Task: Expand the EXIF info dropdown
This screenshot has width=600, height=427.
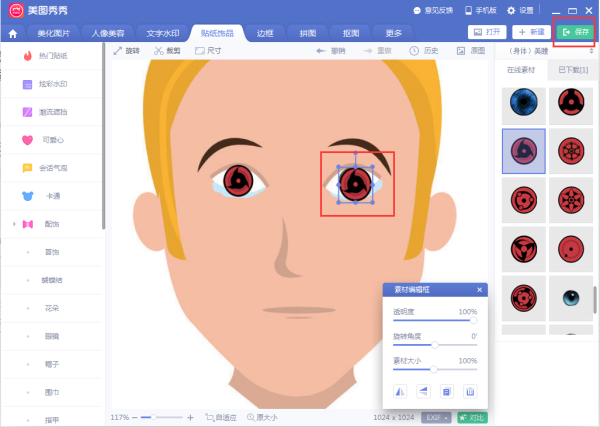Action: point(436,417)
